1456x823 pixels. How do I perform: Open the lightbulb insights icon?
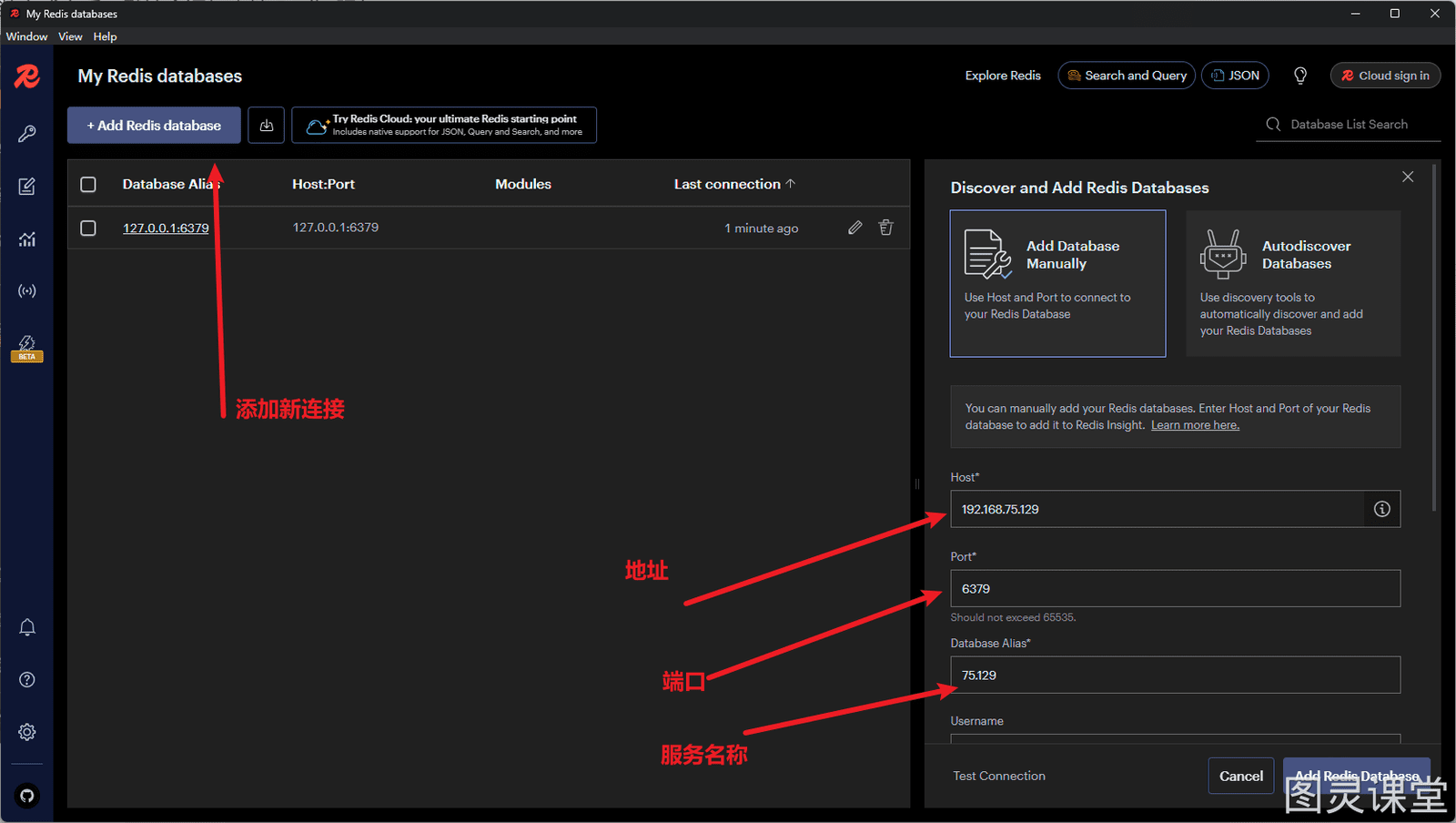point(1300,76)
